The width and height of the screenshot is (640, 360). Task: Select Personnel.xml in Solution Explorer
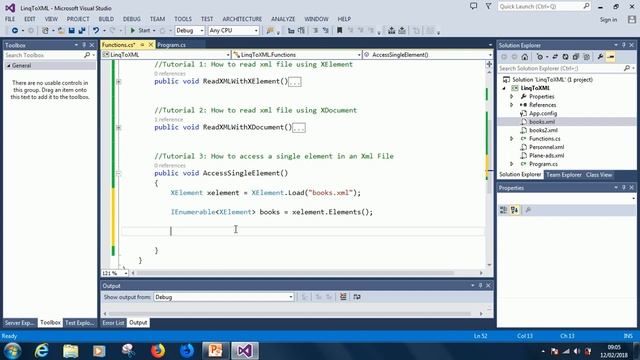click(x=547, y=147)
